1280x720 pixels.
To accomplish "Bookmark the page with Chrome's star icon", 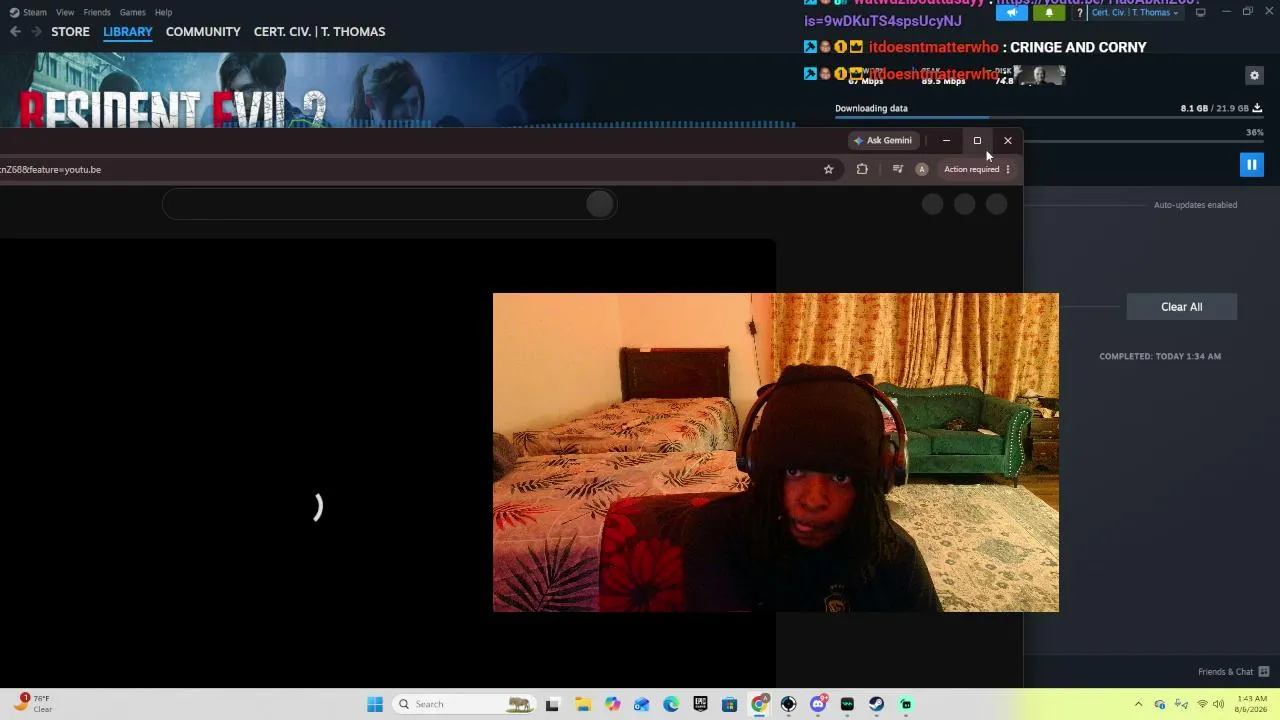I will pyautogui.click(x=828, y=170).
